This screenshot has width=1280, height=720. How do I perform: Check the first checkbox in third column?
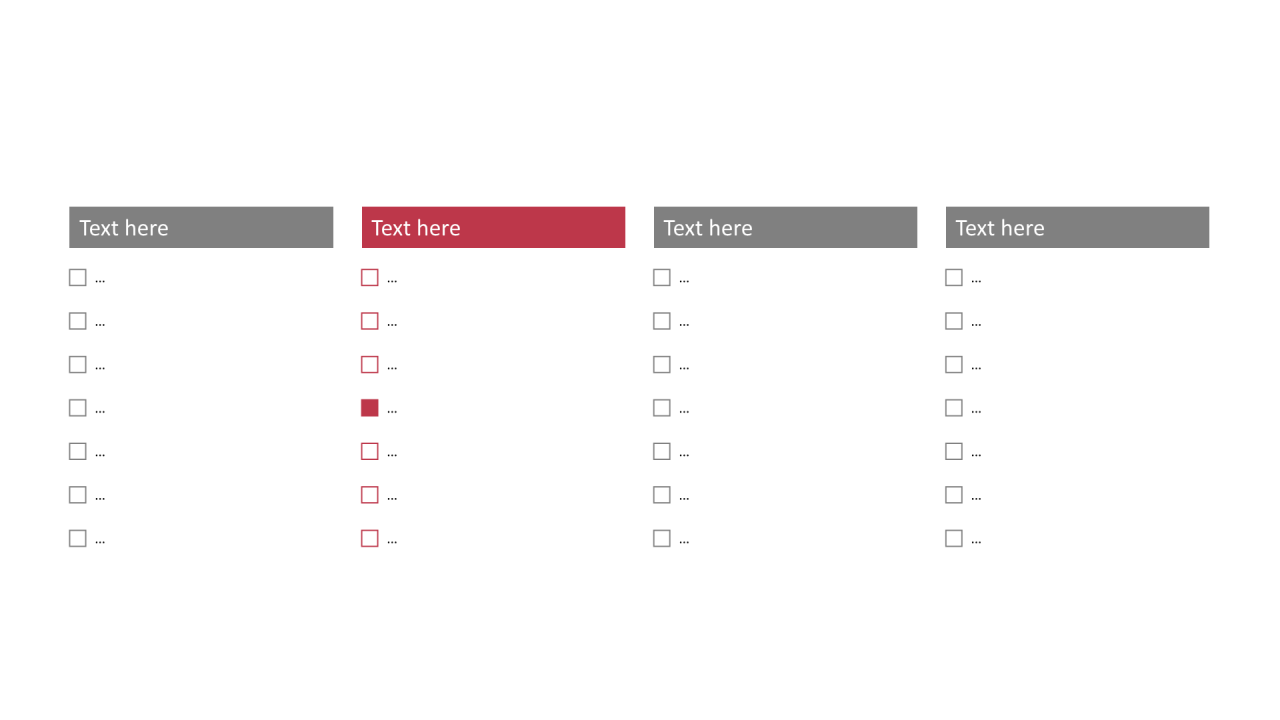click(662, 278)
